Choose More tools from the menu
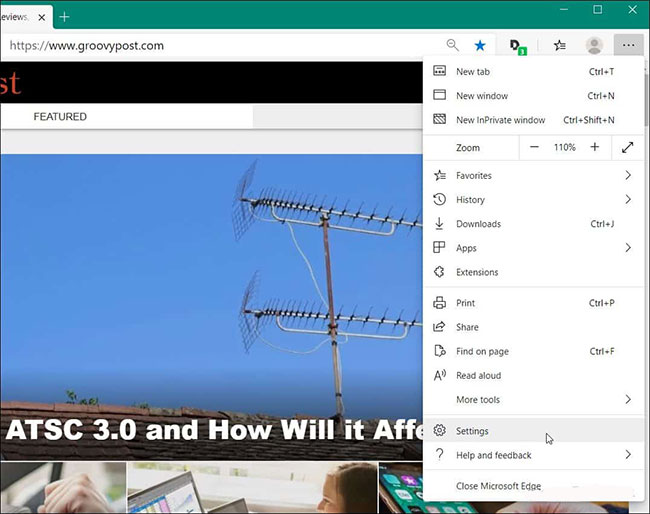 [533, 399]
